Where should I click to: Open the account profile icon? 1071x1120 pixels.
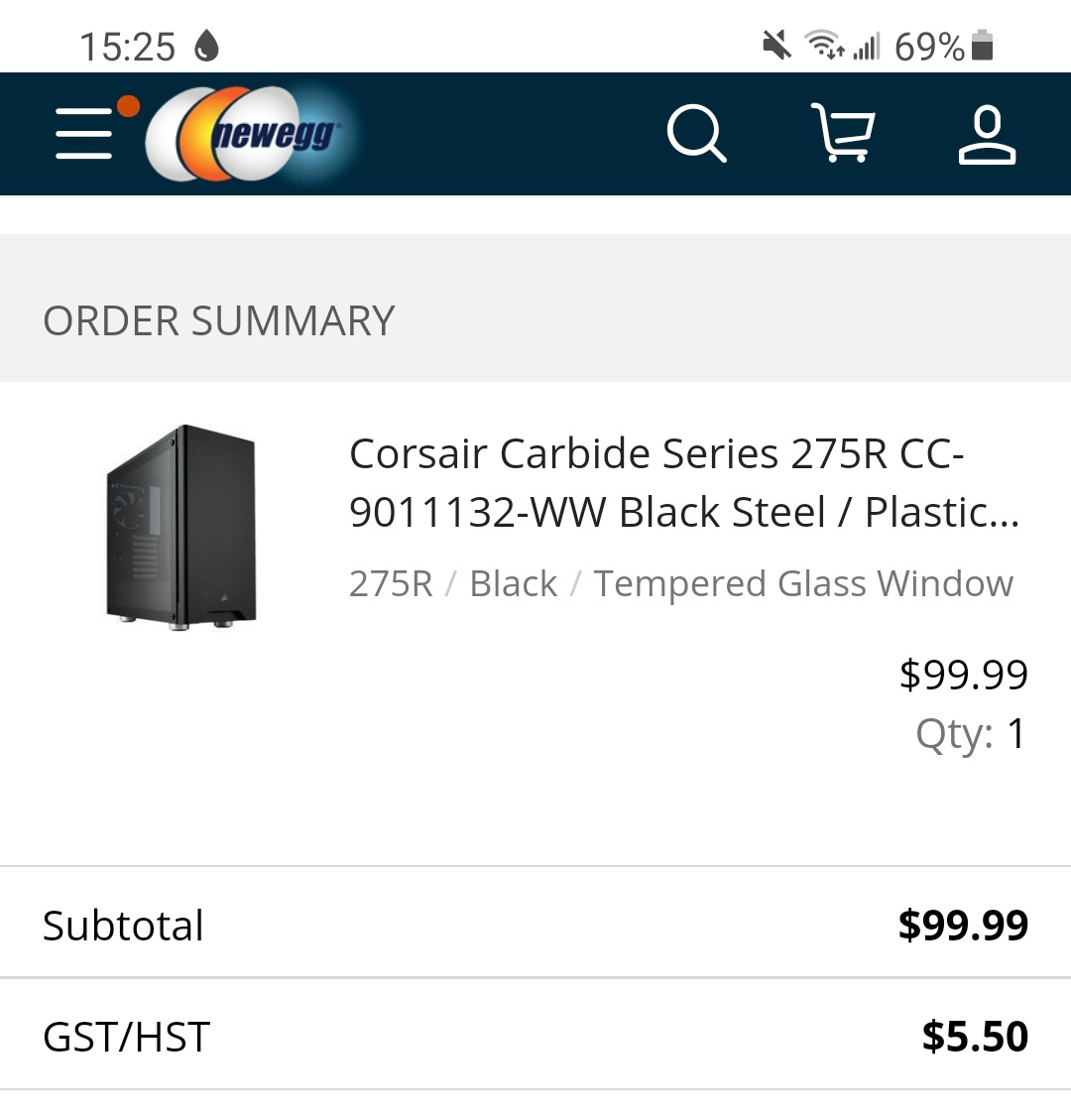click(987, 136)
